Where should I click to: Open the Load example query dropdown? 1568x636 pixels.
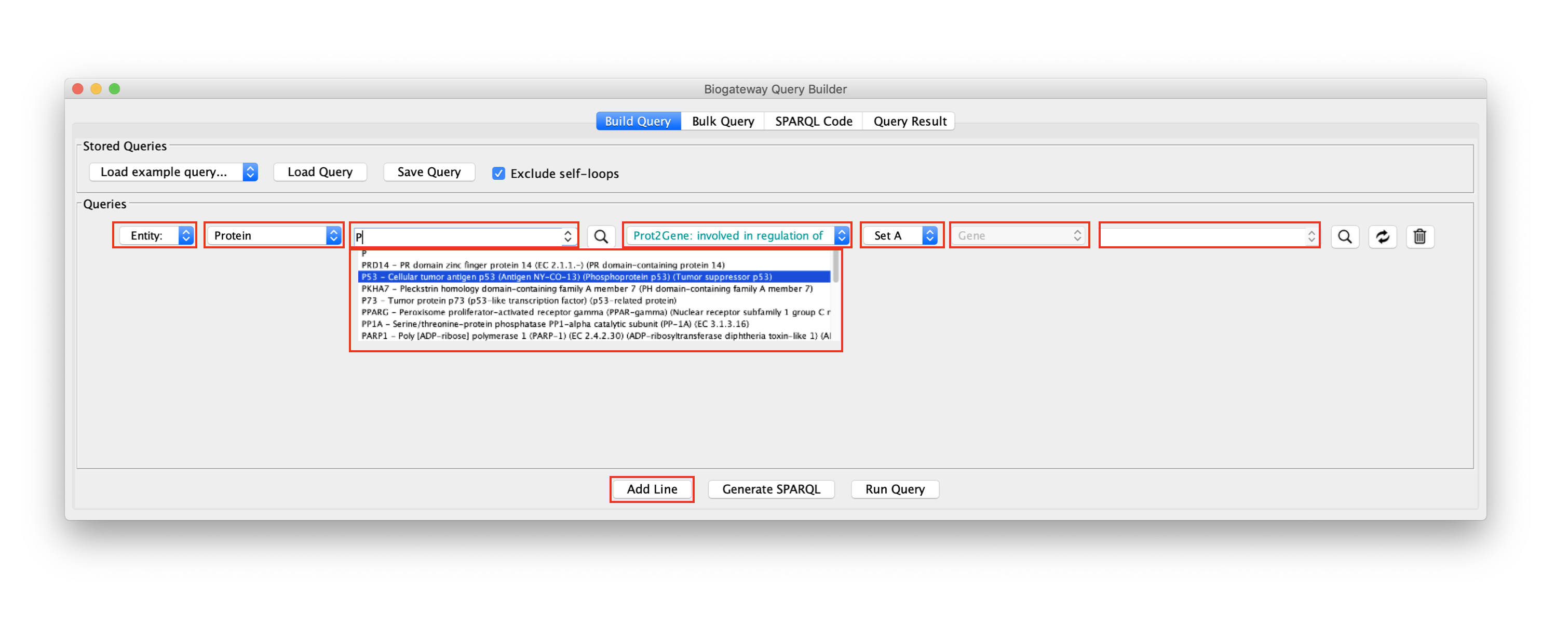tap(173, 172)
